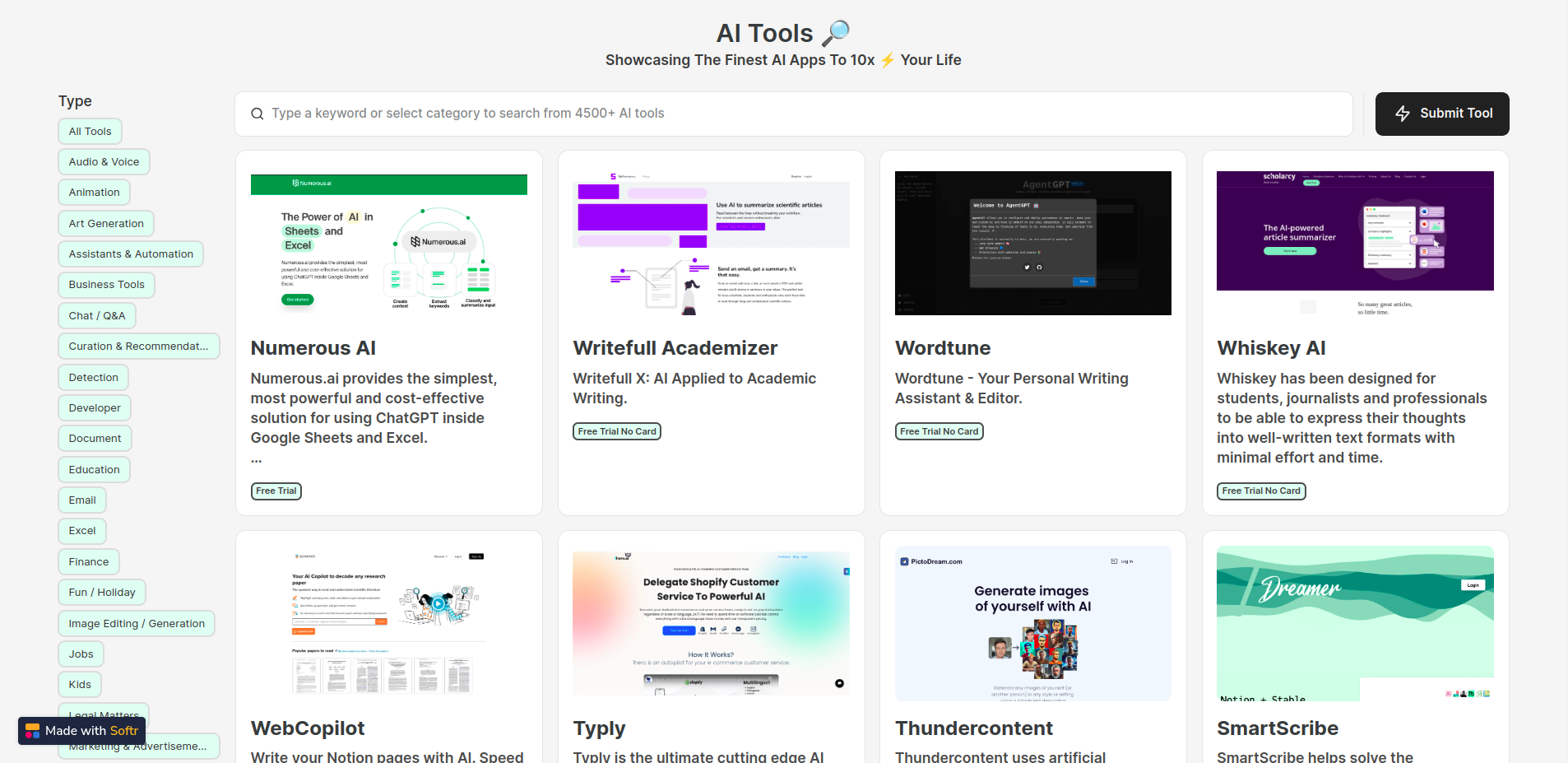Image resolution: width=1568 pixels, height=763 pixels.
Task: Click Free Trial No Card on Writefull Academizer
Action: tap(617, 431)
